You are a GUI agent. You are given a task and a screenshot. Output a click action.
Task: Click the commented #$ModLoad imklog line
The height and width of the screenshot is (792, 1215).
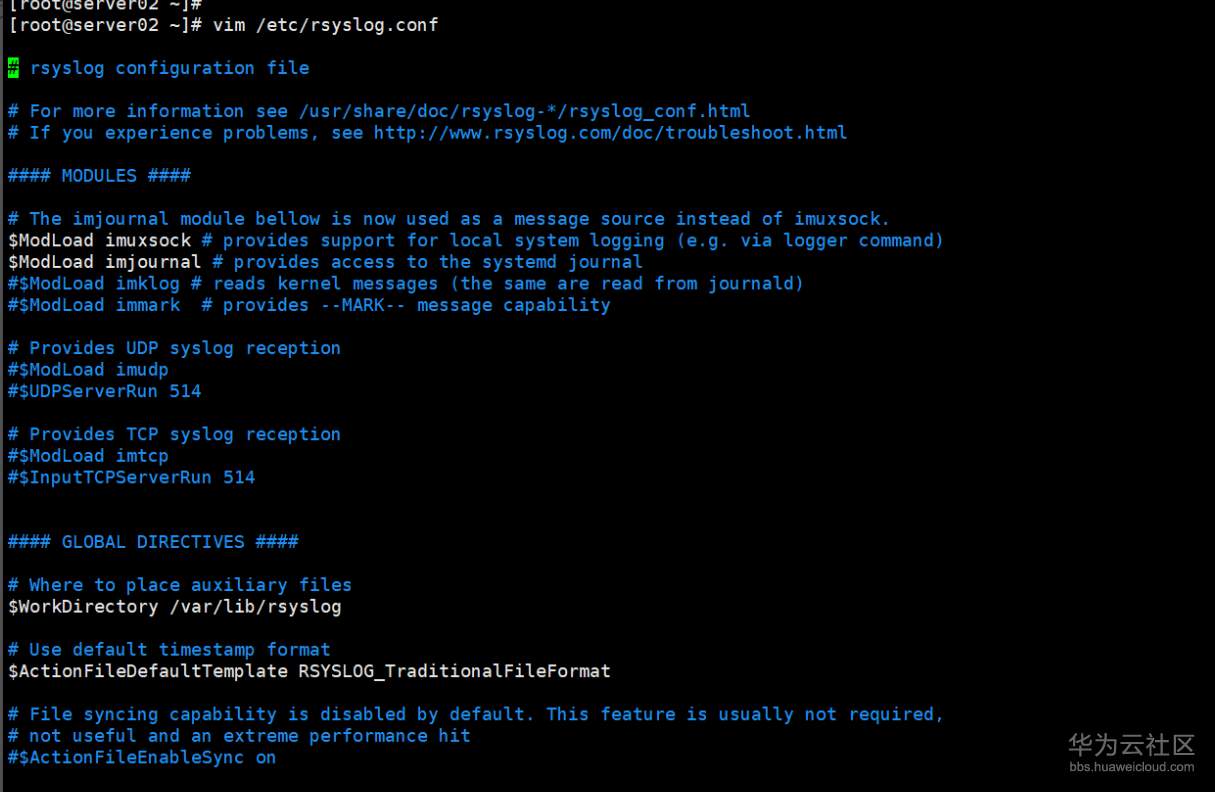tap(406, 284)
